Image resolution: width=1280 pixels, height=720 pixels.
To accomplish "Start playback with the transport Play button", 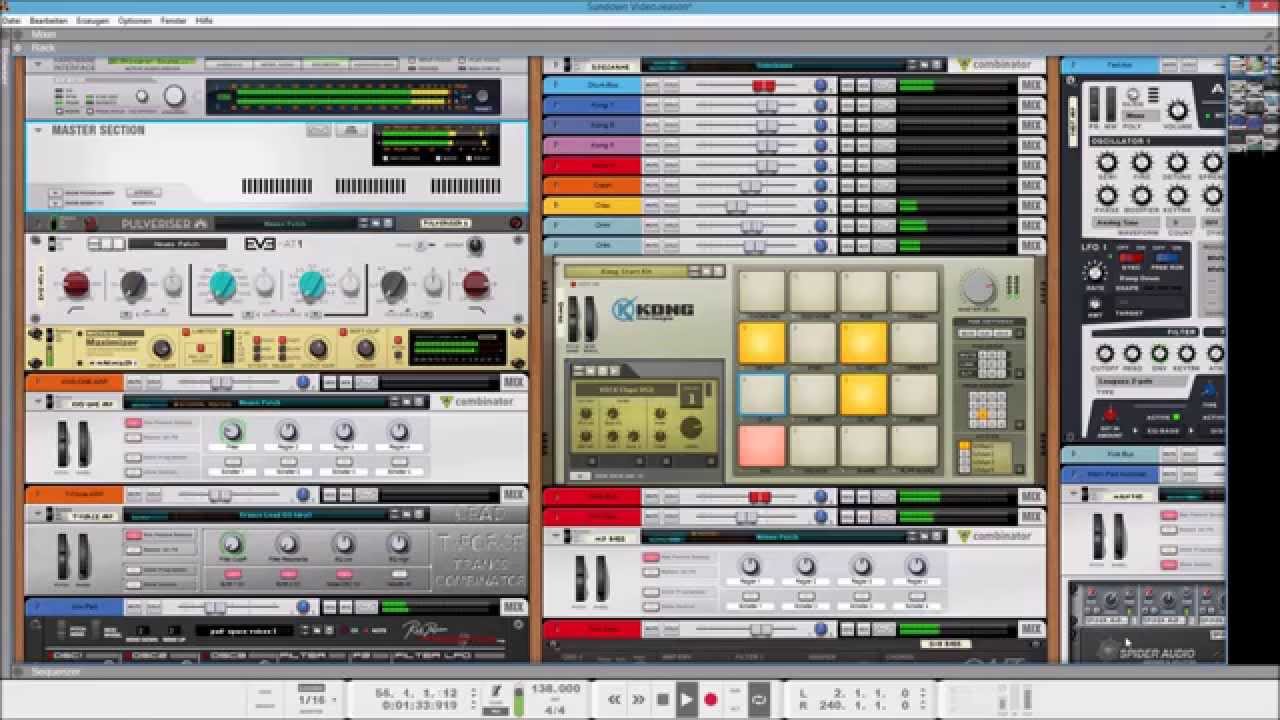I will (x=686, y=699).
